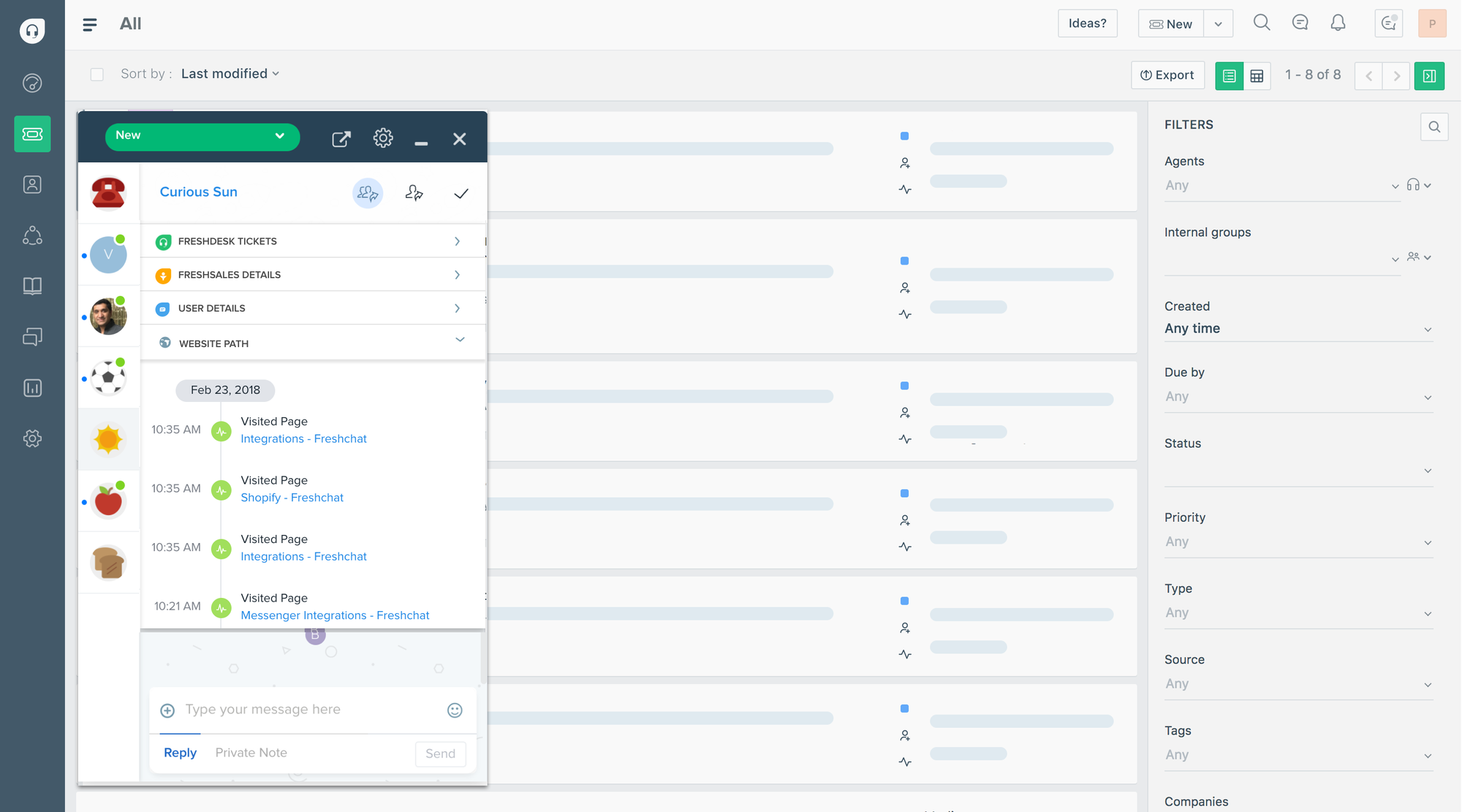The width and height of the screenshot is (1462, 812).
Task: Select the Priority filter dropdown
Action: click(1296, 541)
